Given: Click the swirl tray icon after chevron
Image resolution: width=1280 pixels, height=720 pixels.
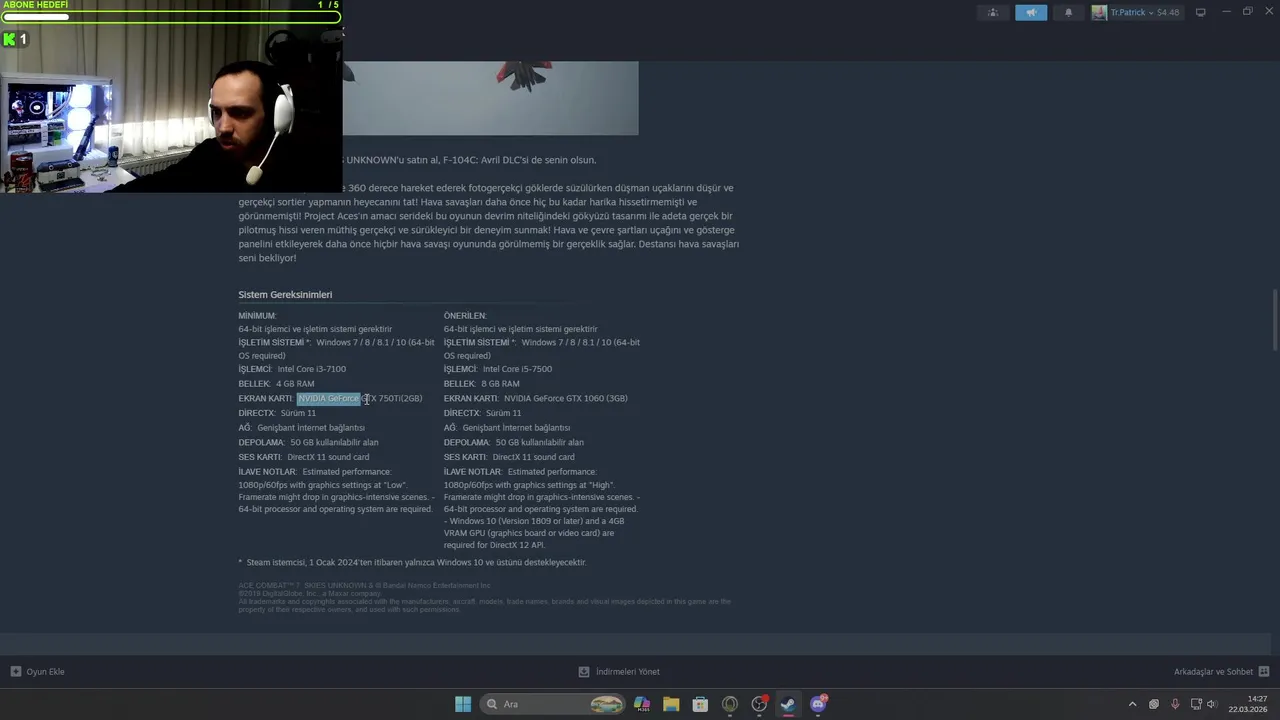Looking at the screenshot, I should click(1154, 704).
